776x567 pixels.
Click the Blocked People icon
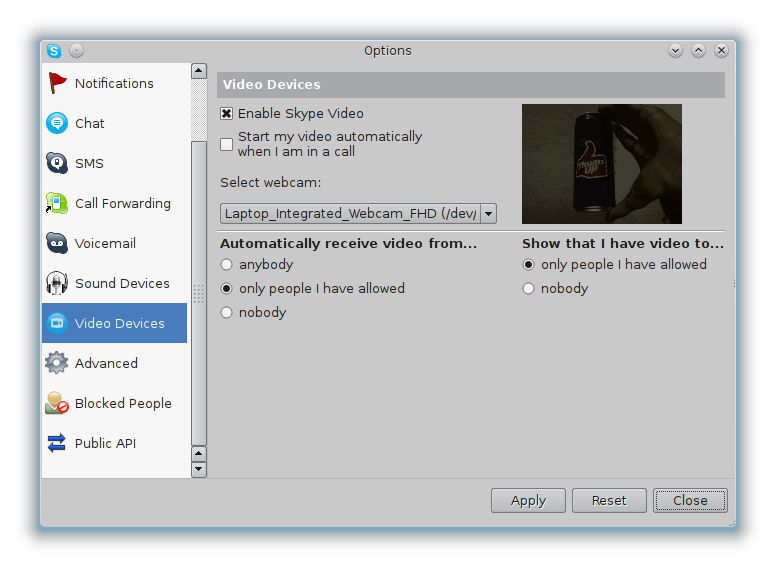click(57, 403)
